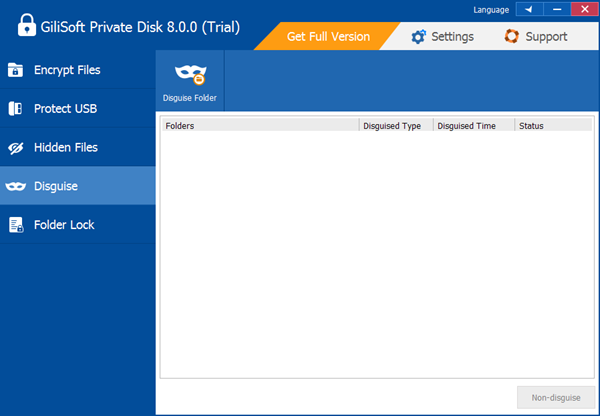
Task: Click the Language label
Action: pos(491,10)
